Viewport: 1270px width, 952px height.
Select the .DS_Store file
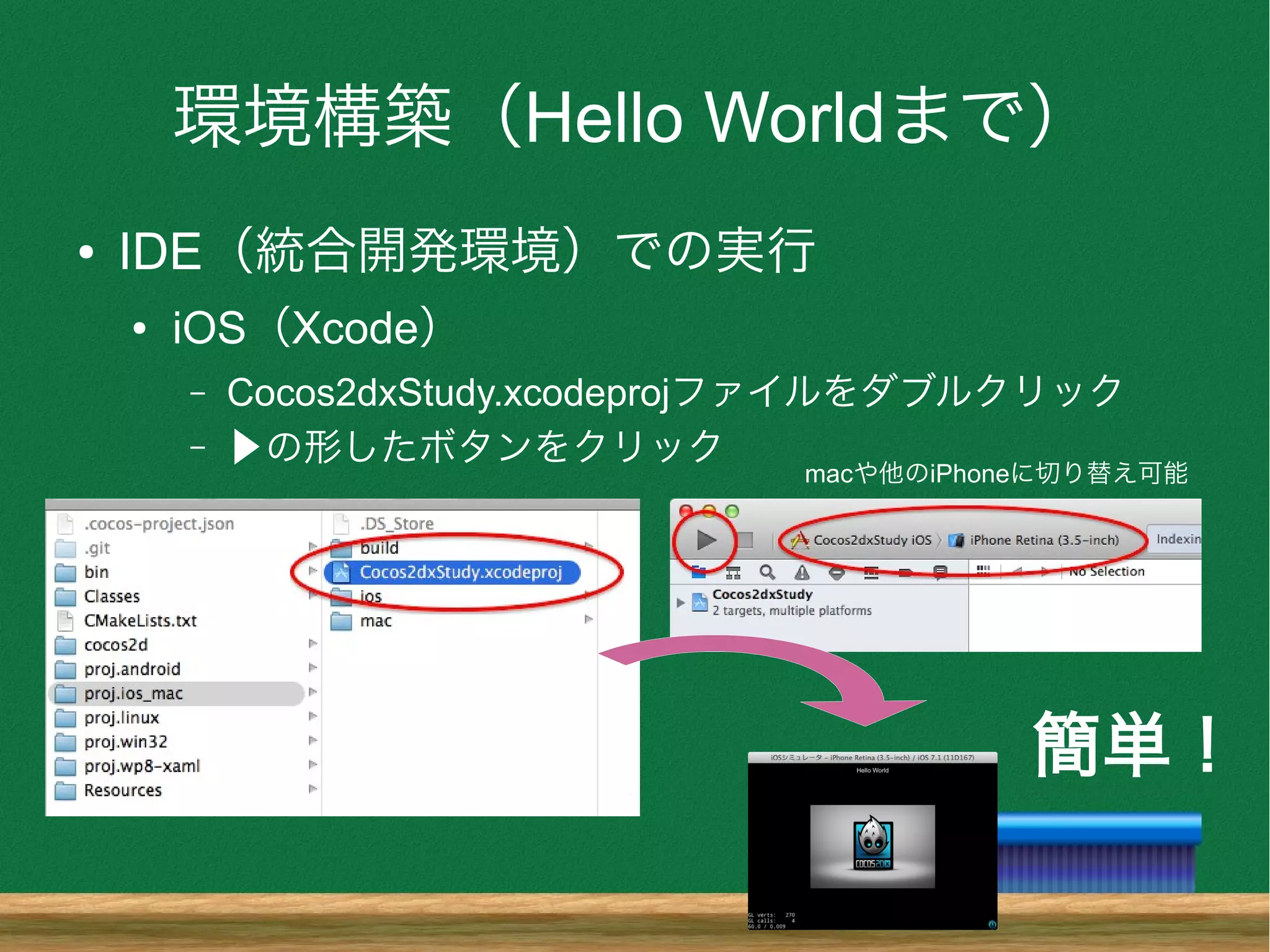[x=397, y=524]
